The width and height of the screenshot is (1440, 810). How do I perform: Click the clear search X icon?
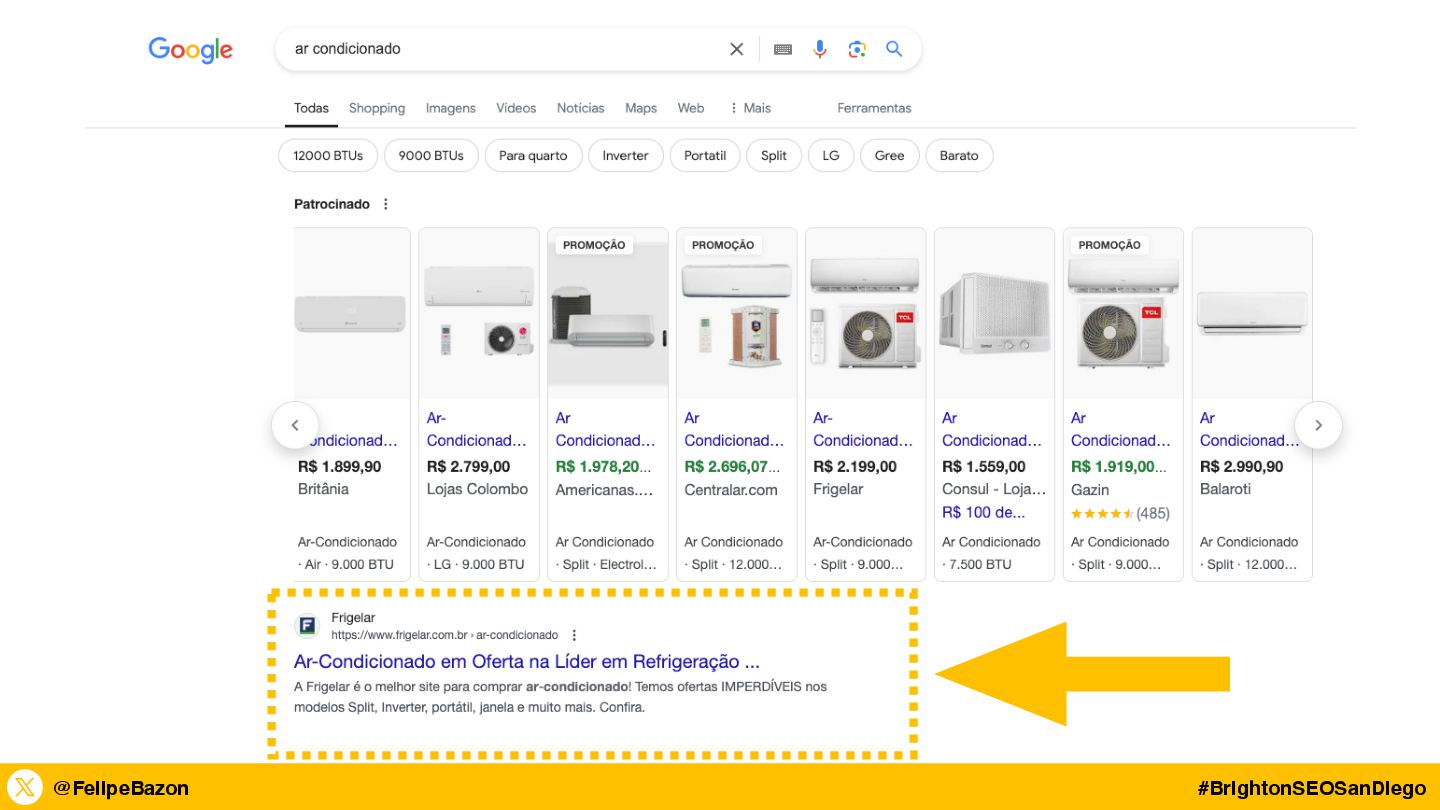pos(737,49)
